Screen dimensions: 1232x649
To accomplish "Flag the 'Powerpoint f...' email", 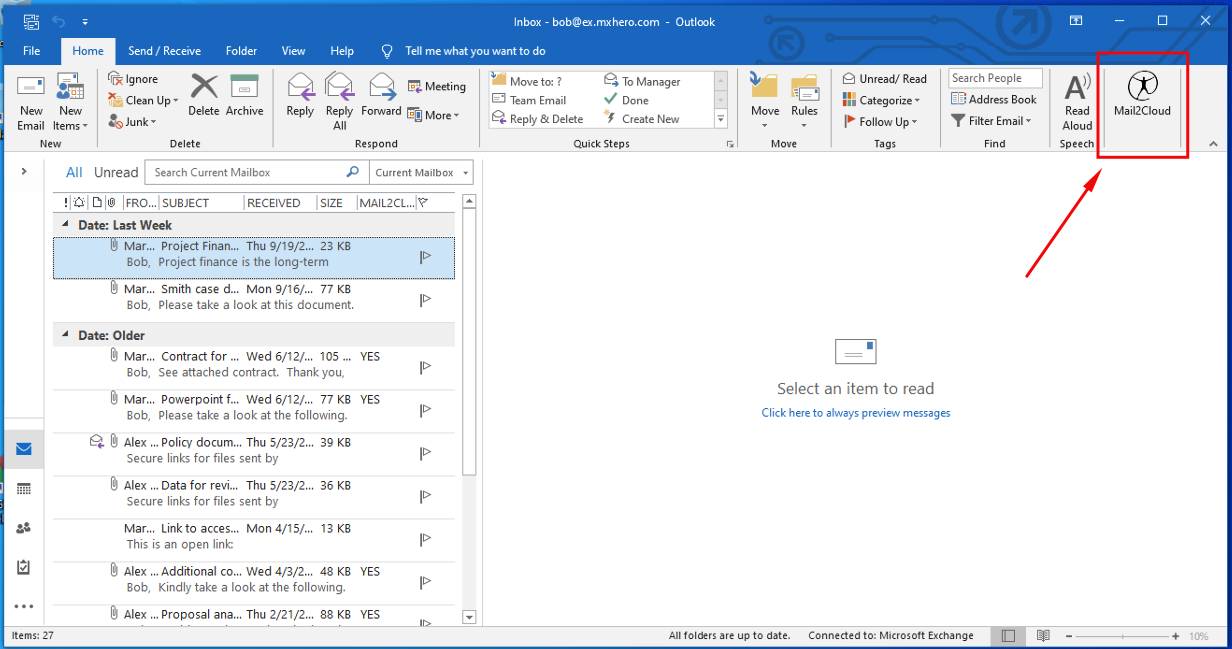I will click(425, 409).
